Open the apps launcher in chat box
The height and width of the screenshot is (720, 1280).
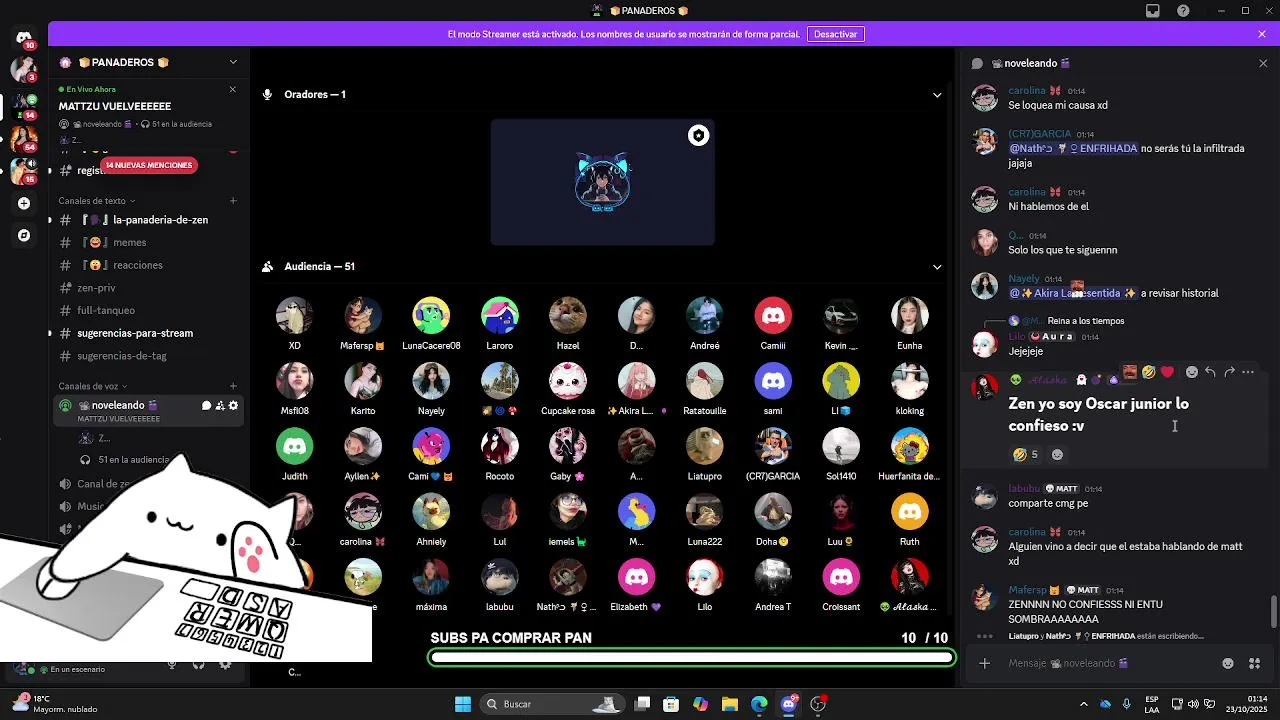(x=1255, y=663)
